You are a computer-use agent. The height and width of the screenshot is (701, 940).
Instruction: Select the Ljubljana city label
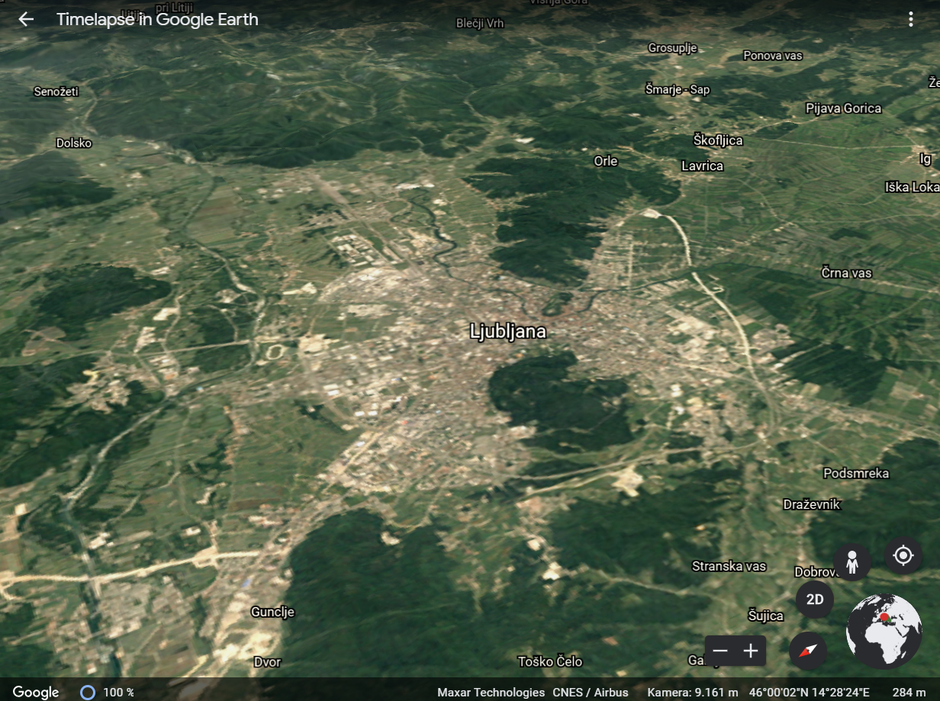click(508, 330)
